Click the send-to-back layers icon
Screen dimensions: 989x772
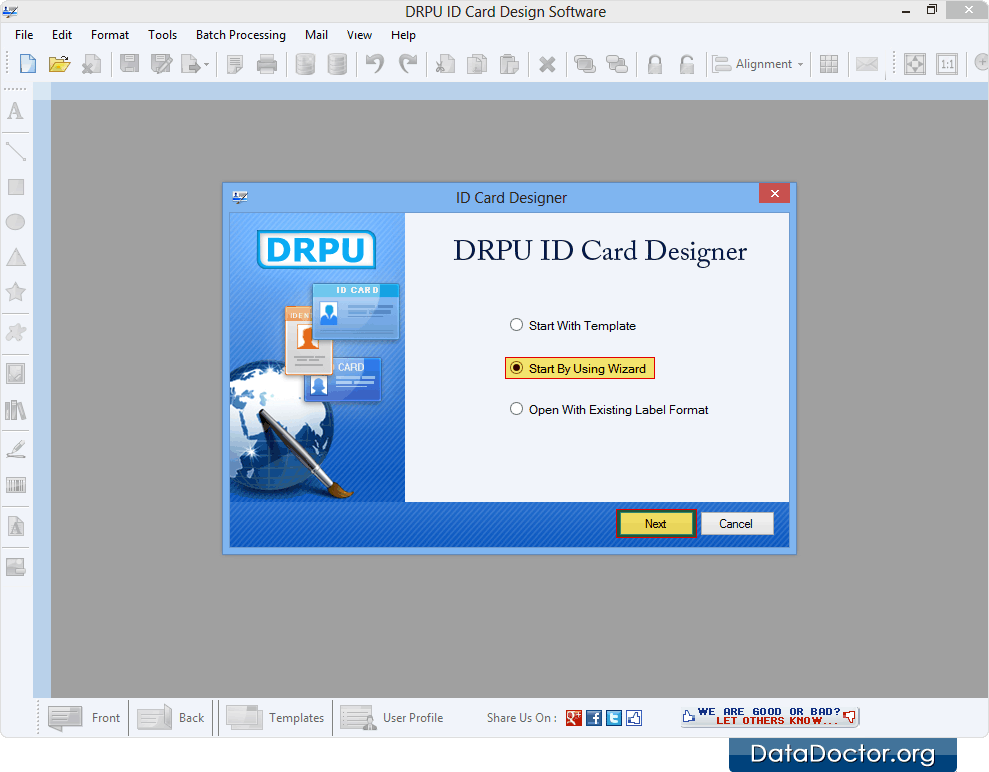click(616, 64)
